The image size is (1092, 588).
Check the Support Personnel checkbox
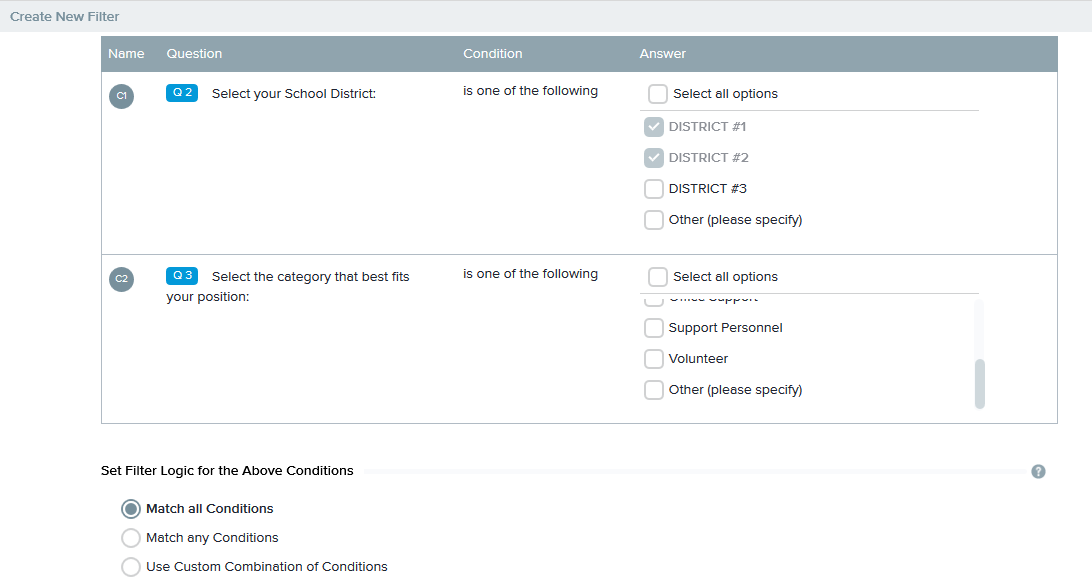[x=654, y=328]
